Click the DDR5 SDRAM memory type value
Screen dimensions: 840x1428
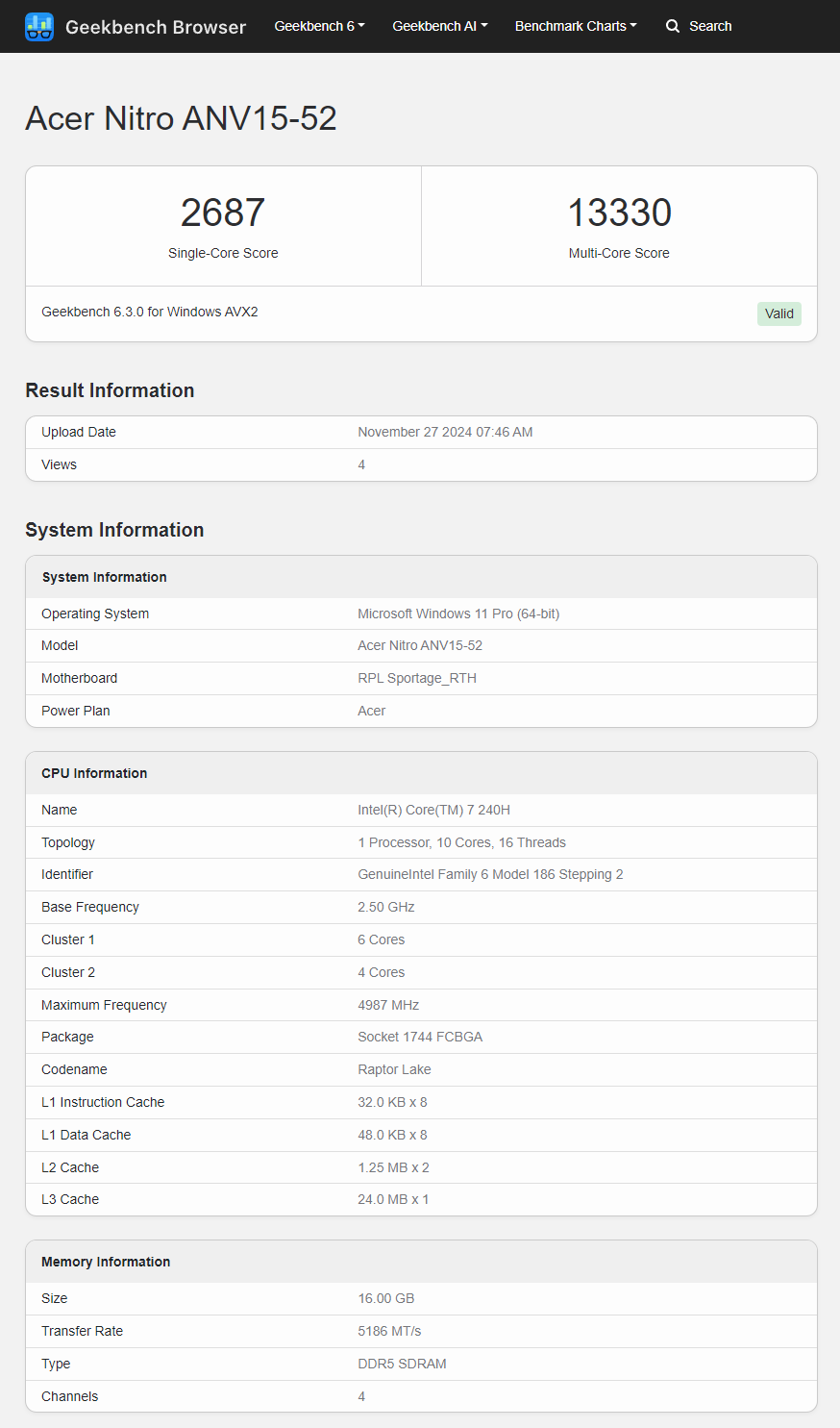point(402,1364)
